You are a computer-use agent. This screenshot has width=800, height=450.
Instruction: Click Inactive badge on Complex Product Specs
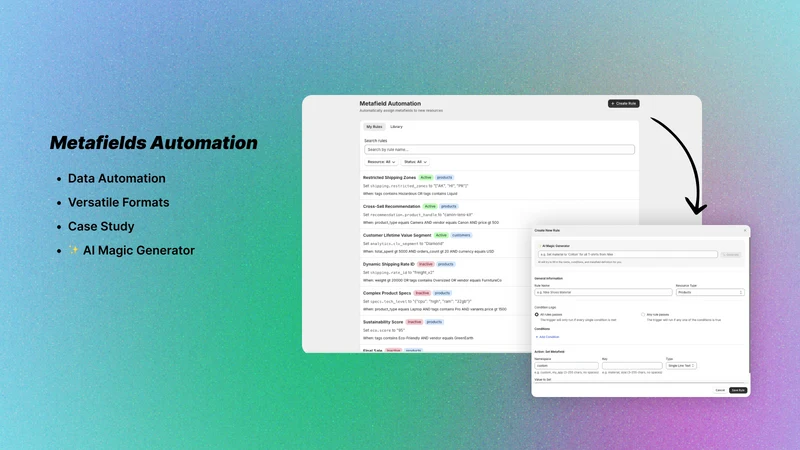click(x=422, y=293)
